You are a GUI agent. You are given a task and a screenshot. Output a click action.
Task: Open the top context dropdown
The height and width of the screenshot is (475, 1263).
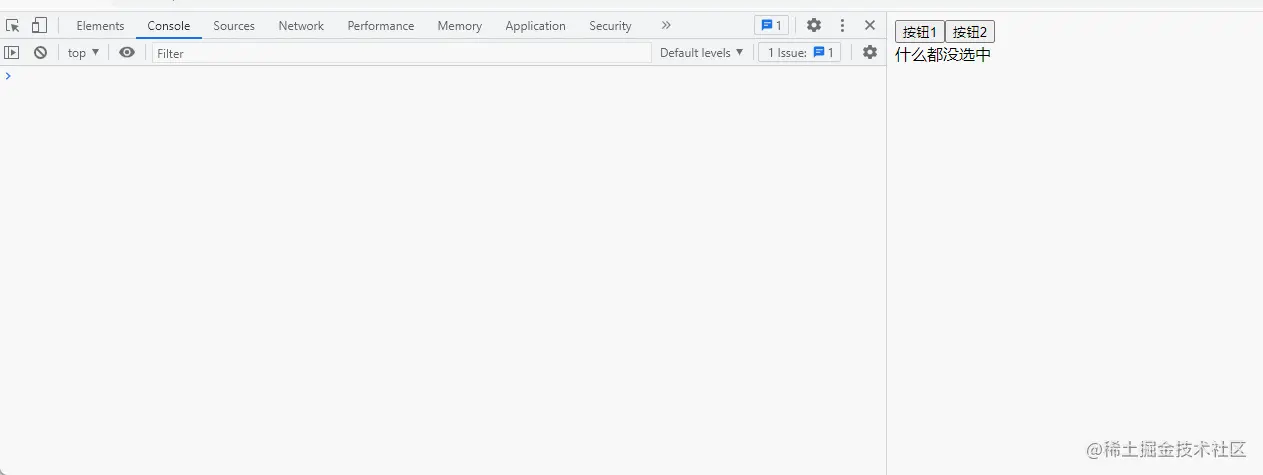(x=84, y=53)
